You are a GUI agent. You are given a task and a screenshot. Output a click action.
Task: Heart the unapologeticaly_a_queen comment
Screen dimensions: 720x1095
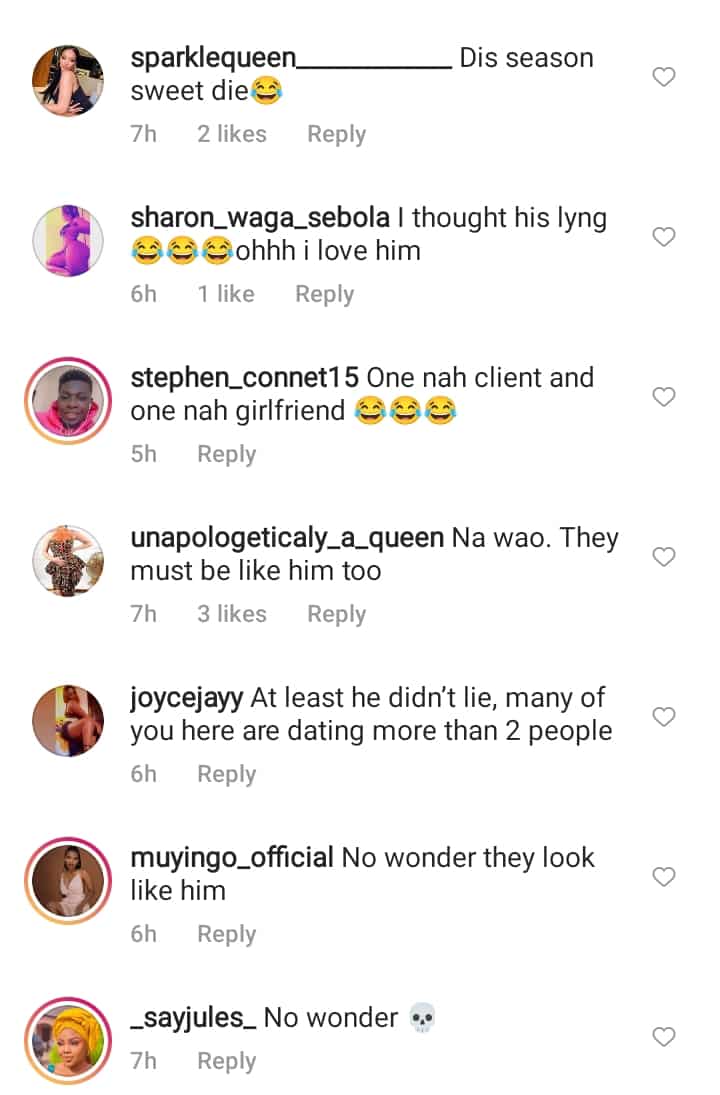point(664,557)
